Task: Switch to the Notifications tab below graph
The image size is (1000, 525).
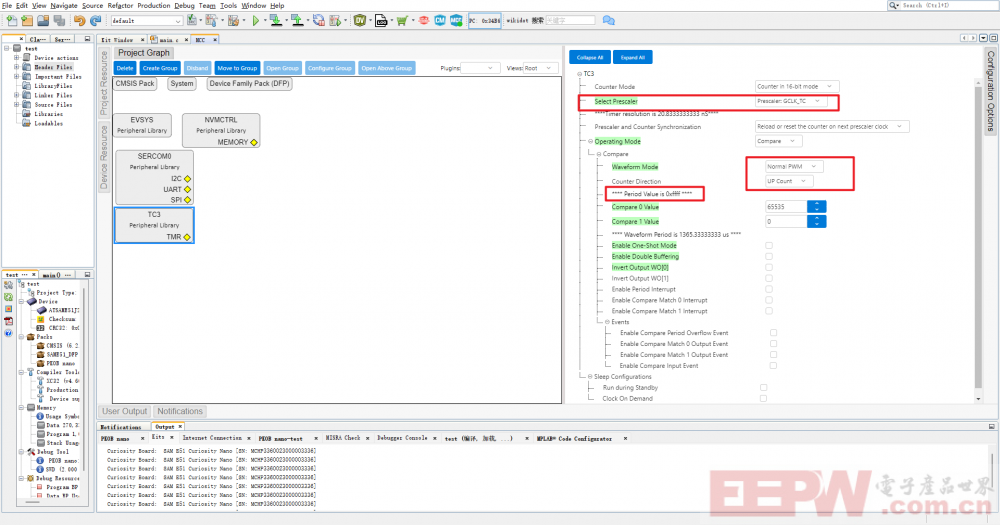Action: (180, 411)
